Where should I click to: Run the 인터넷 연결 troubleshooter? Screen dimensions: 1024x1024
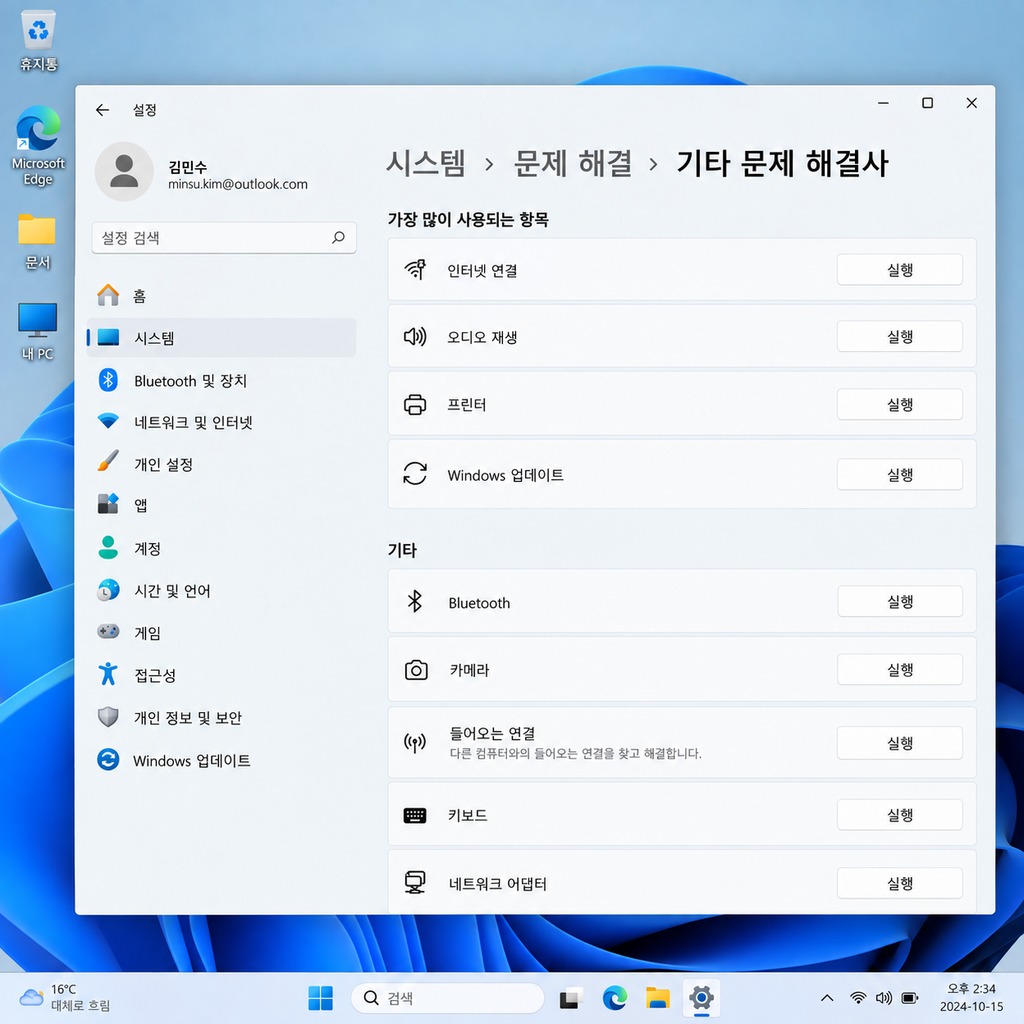coord(899,270)
